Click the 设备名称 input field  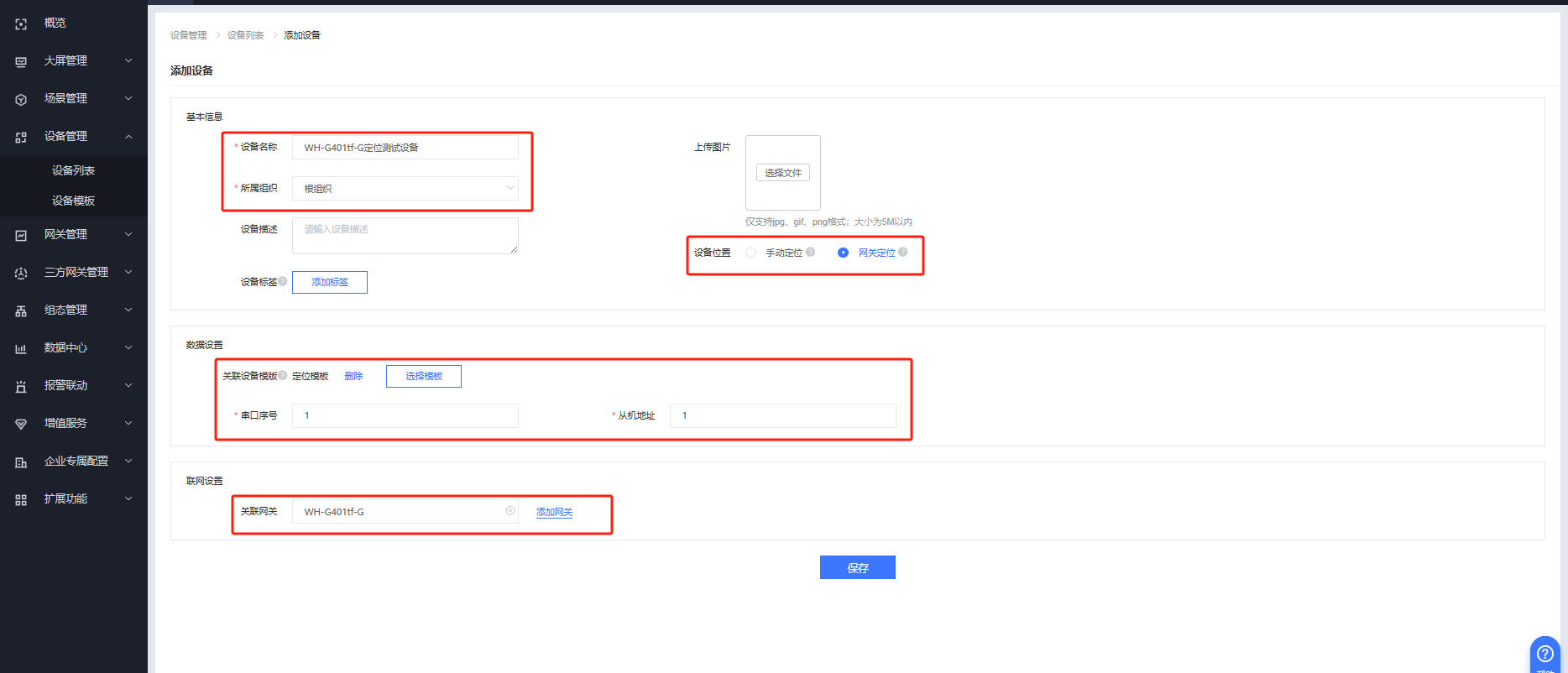(x=405, y=148)
